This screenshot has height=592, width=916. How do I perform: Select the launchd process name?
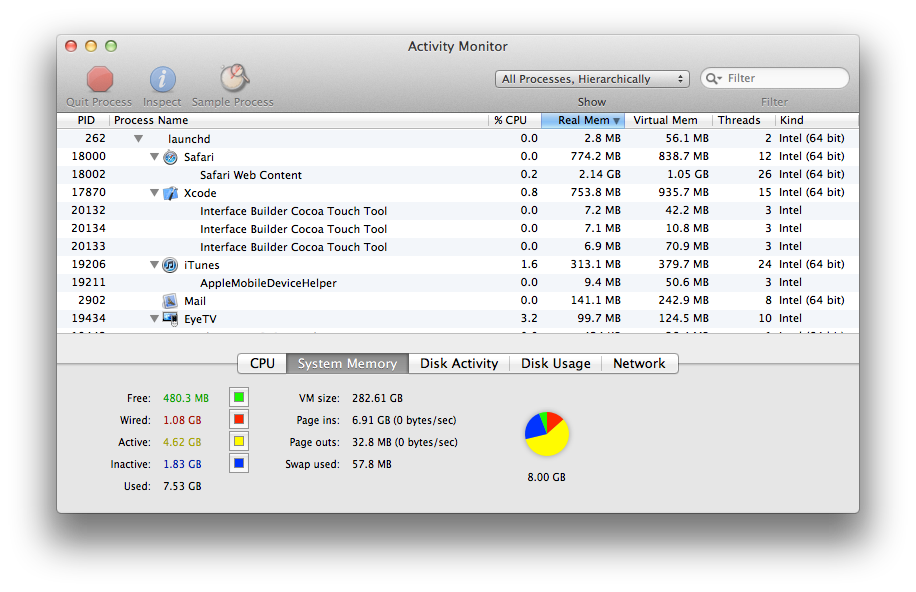[189, 139]
